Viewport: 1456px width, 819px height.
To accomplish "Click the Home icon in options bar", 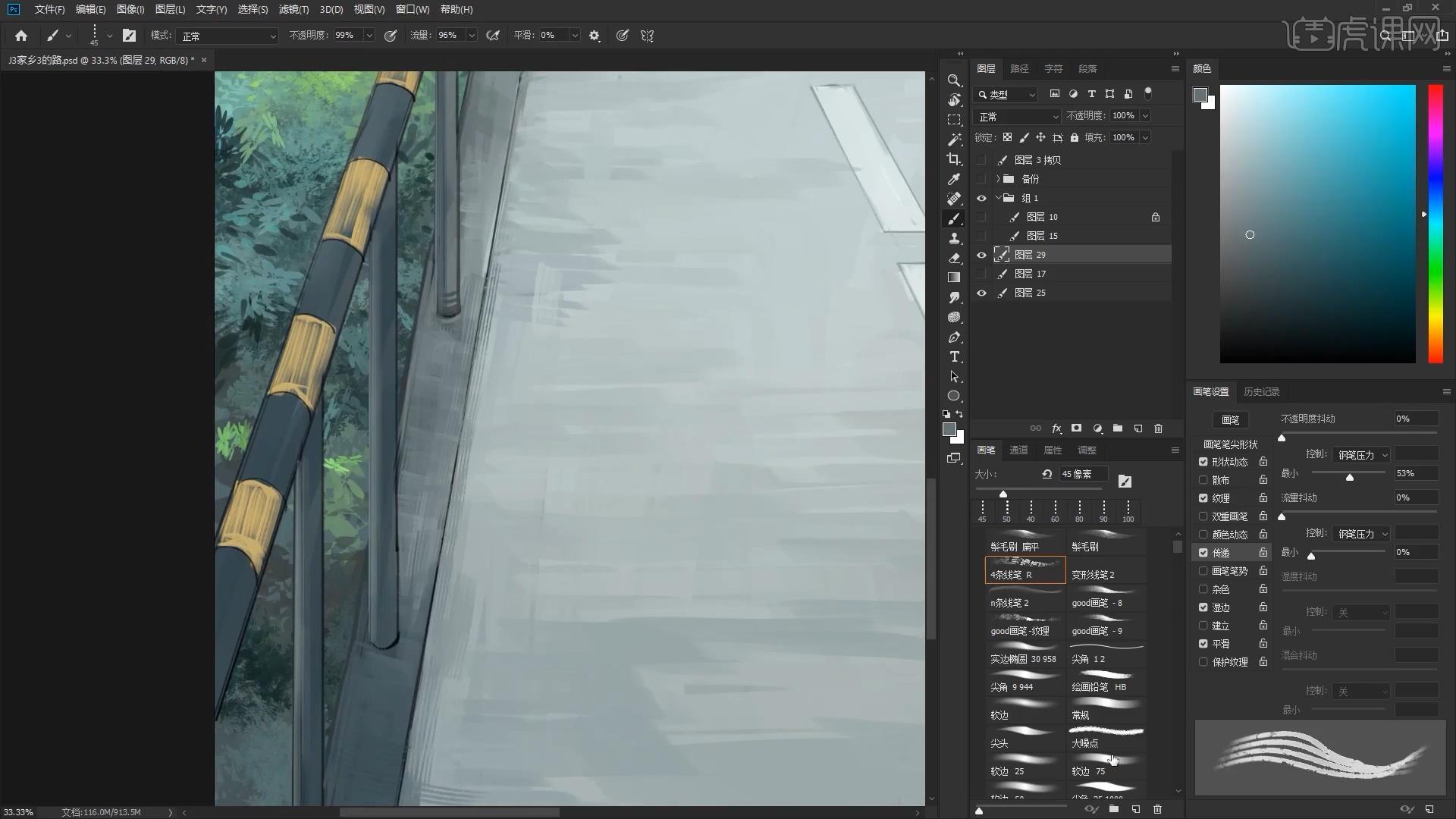I will [x=21, y=36].
